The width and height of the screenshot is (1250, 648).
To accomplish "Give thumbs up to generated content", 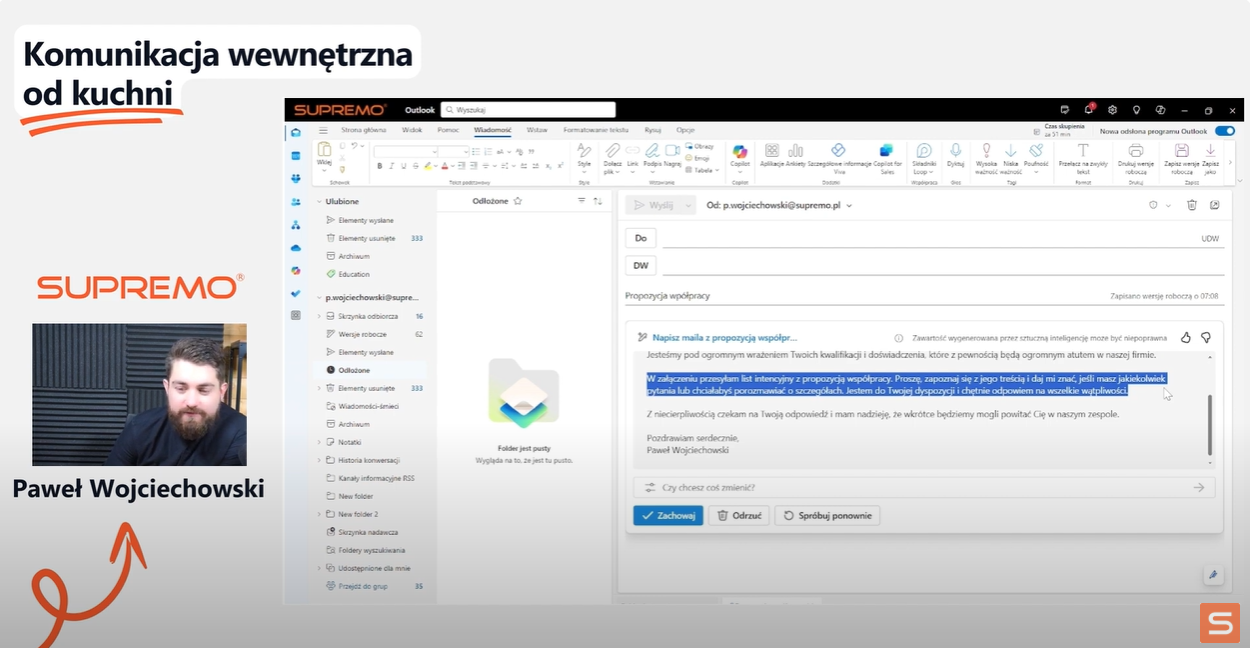I will click(x=1186, y=338).
